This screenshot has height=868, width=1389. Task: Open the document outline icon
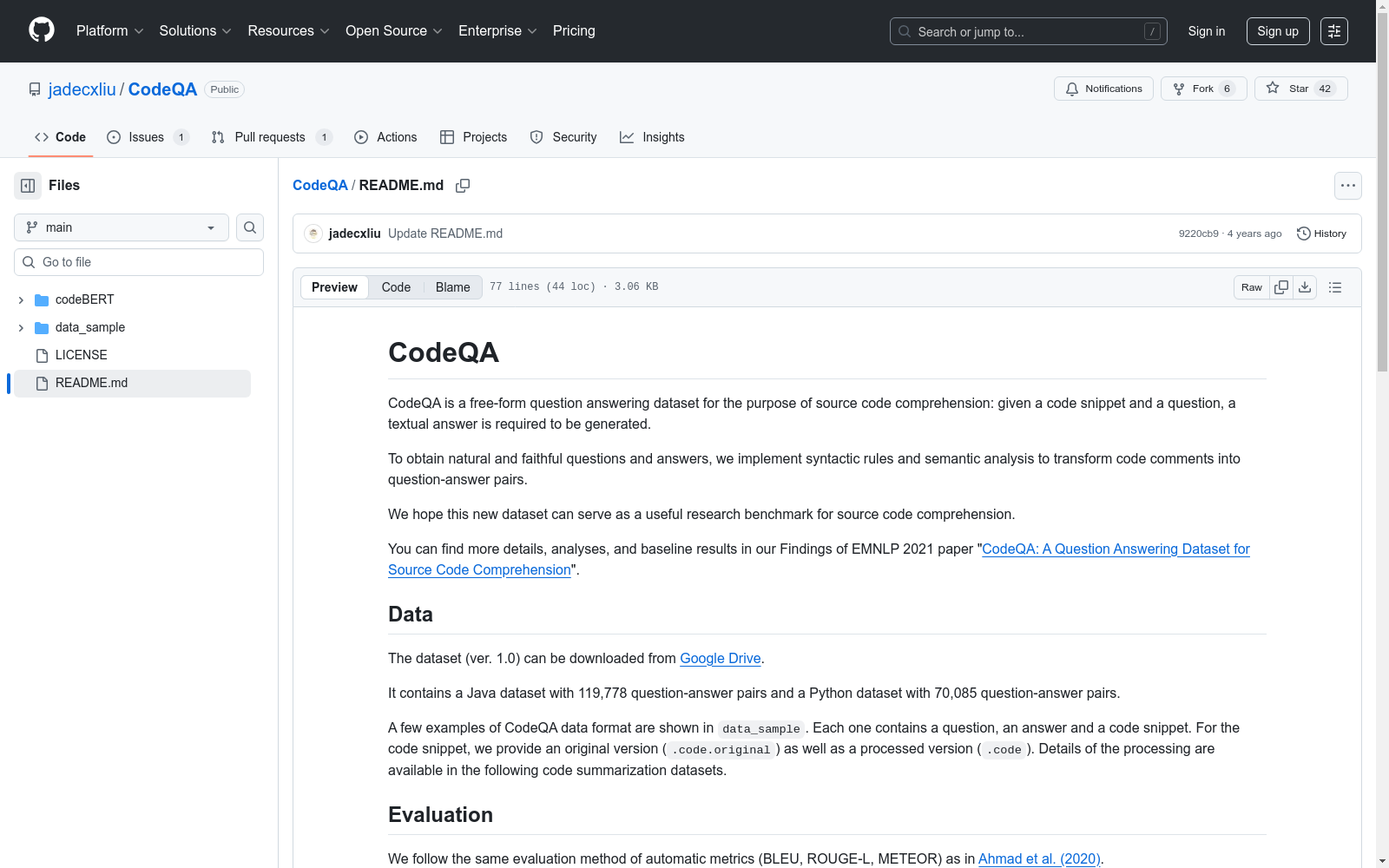[x=1335, y=287]
